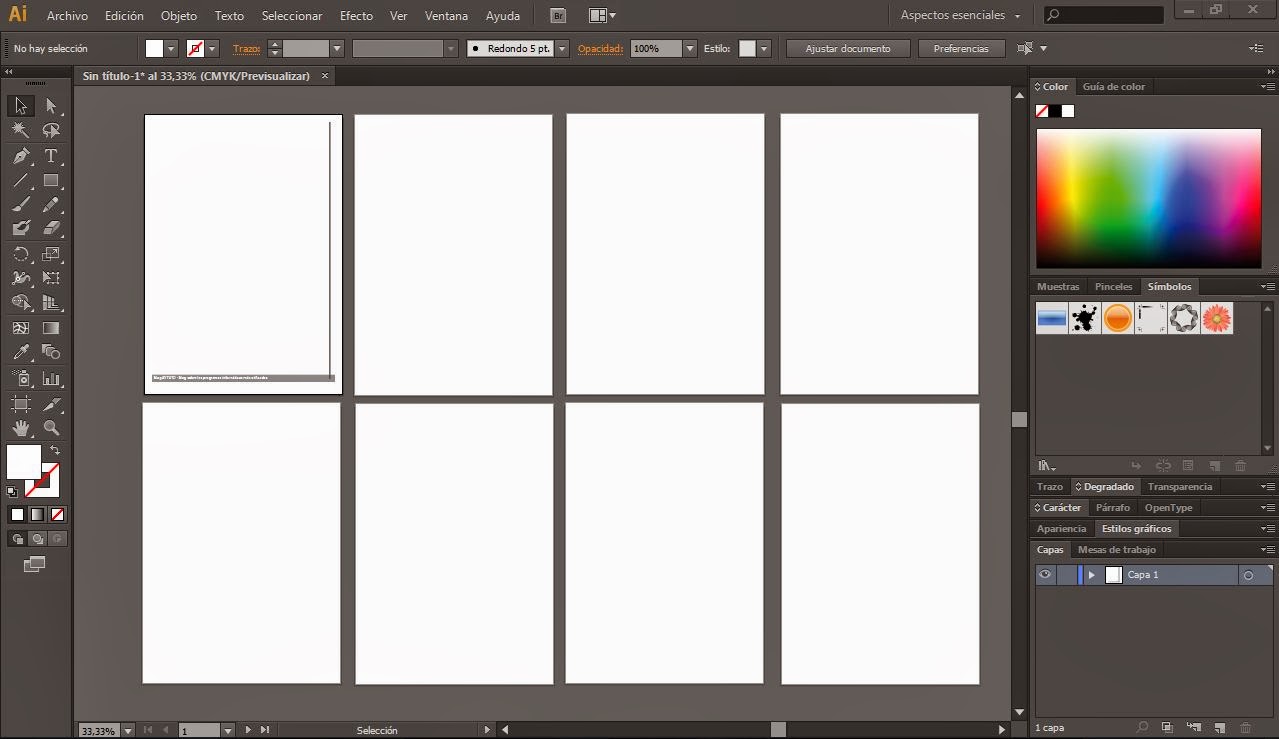Open the zoom level dropdown at bottom left
The width and height of the screenshot is (1279, 739).
(x=127, y=730)
